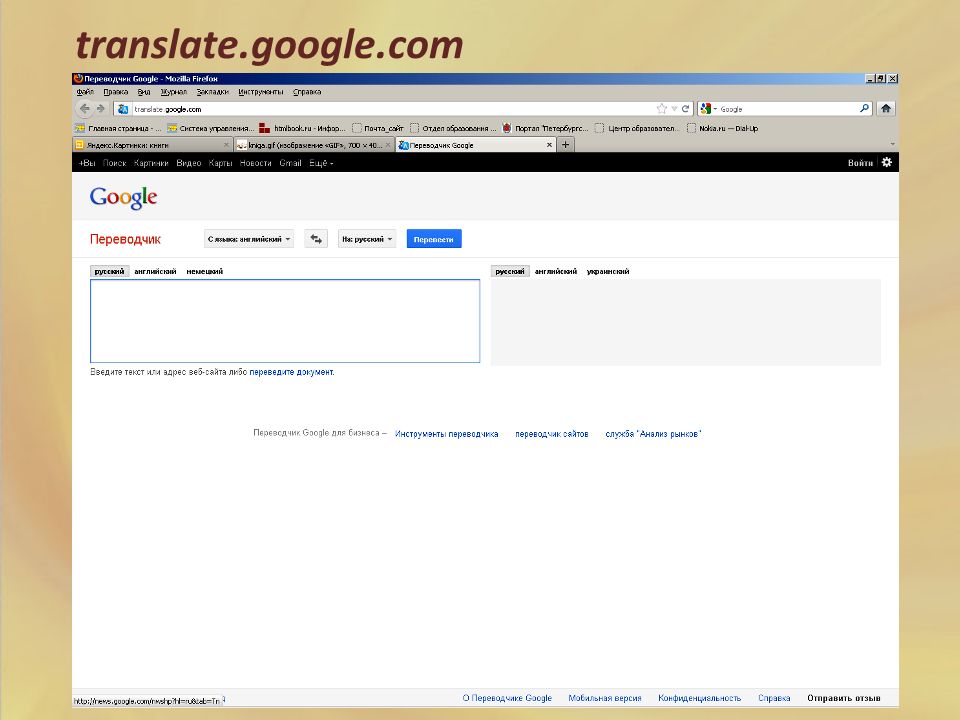
Task: Select source language немецкий
Action: 204,271
